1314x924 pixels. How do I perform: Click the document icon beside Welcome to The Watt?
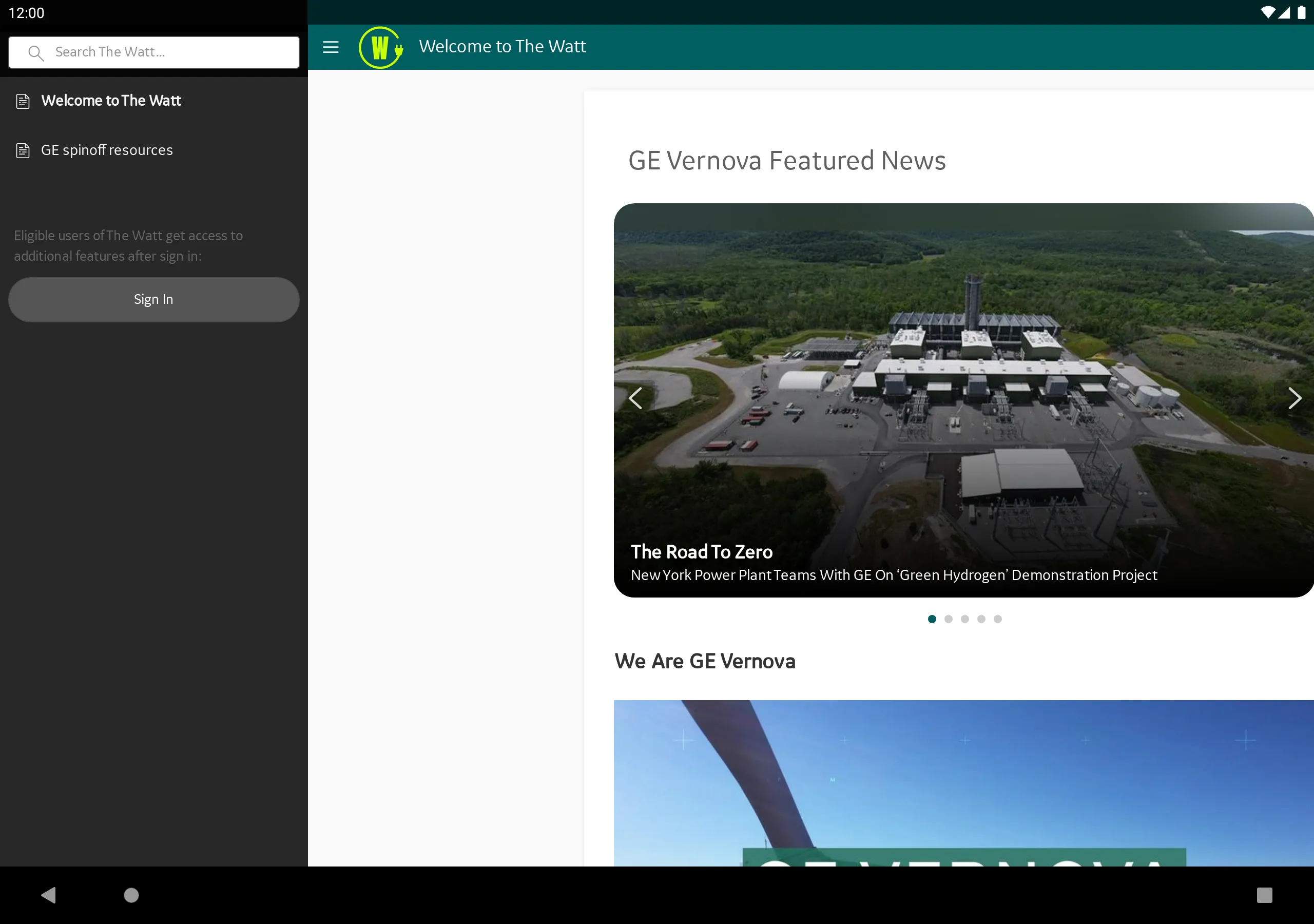pyautogui.click(x=23, y=101)
